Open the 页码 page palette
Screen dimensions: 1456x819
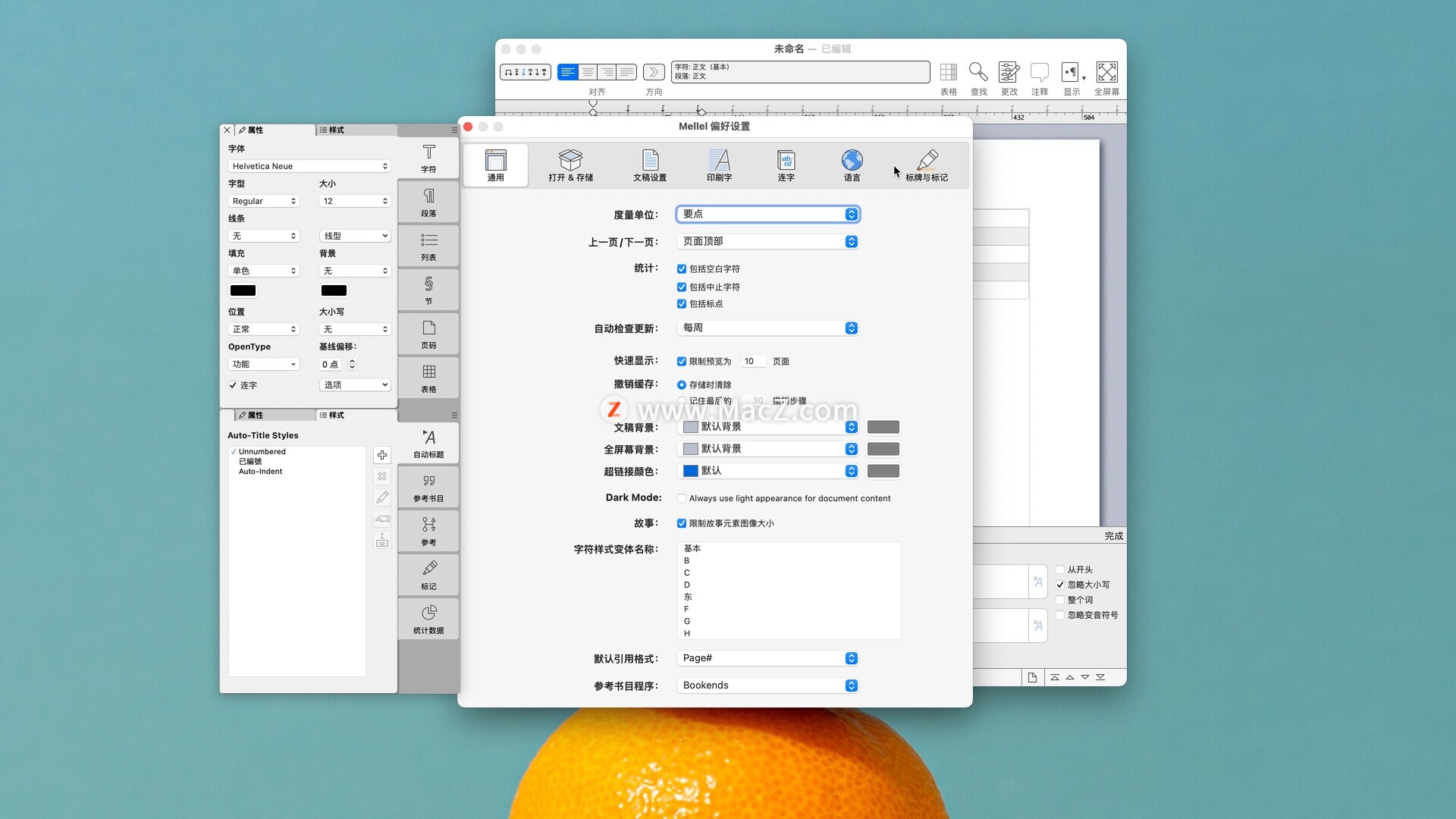pyautogui.click(x=428, y=334)
